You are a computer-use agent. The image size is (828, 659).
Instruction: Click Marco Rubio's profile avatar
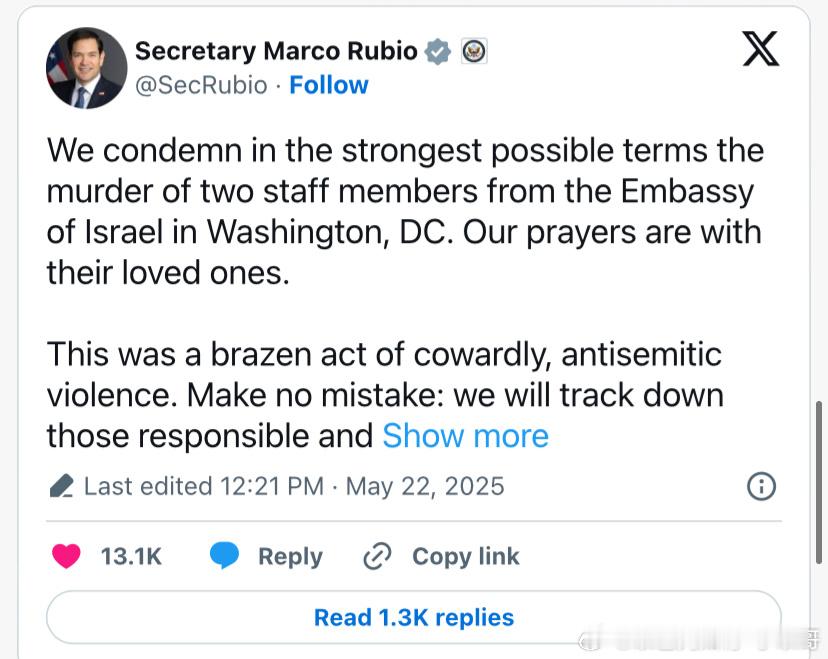click(x=87, y=68)
